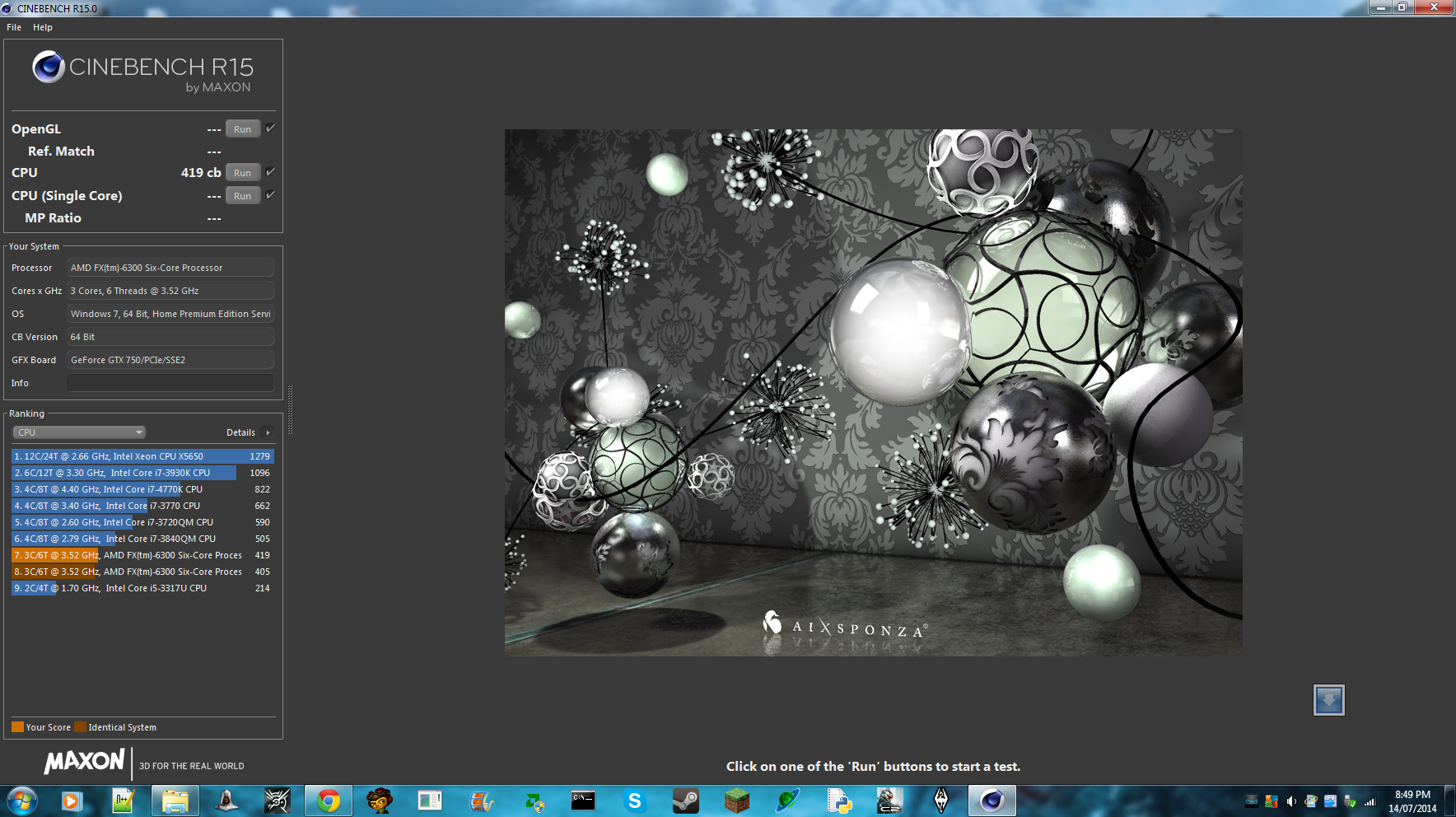Viewport: 1456px width, 817px height.
Task: Open the File menu
Action: (14, 27)
